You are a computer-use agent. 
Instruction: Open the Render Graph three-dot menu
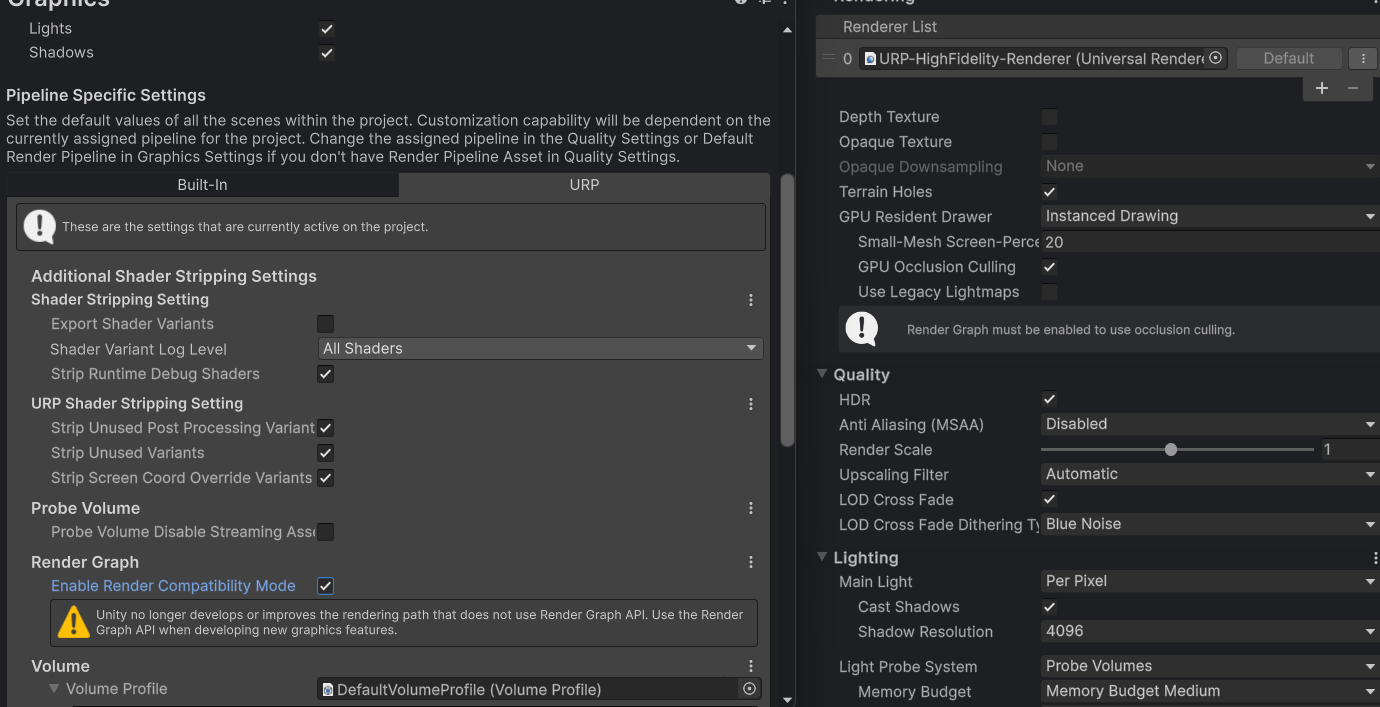(751, 562)
